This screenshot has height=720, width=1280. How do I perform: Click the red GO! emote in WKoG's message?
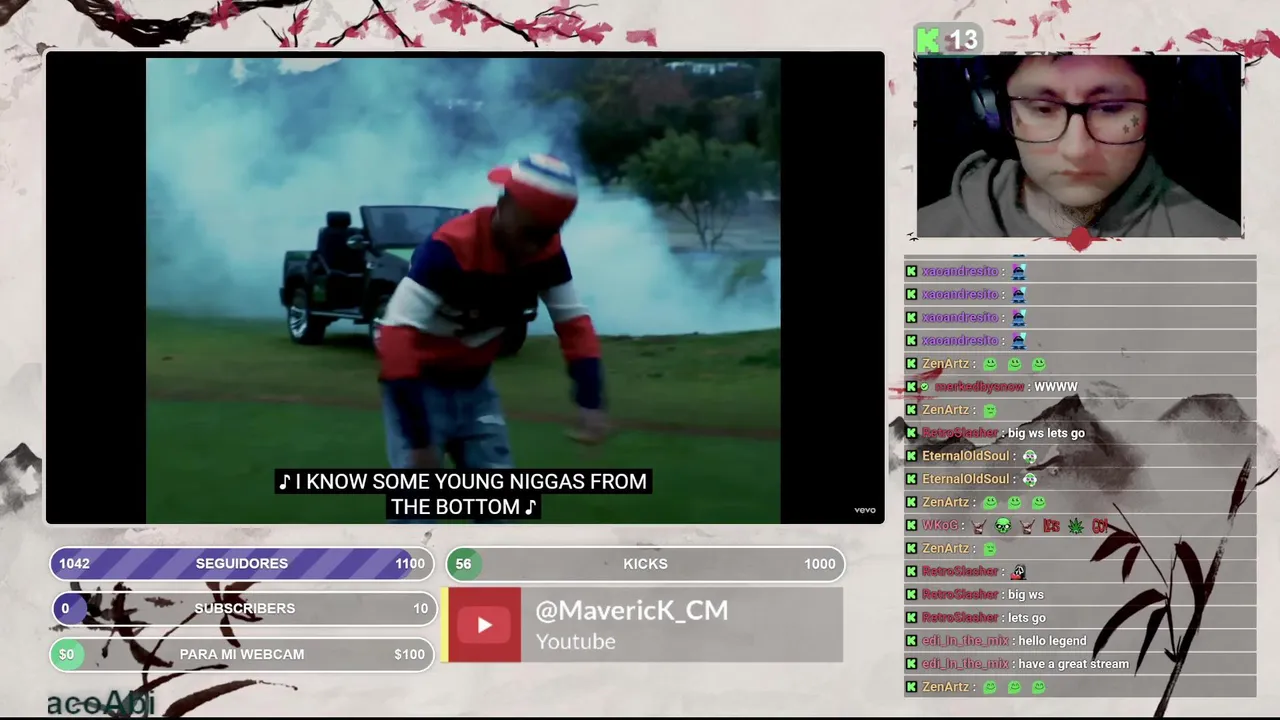pyautogui.click(x=1100, y=525)
